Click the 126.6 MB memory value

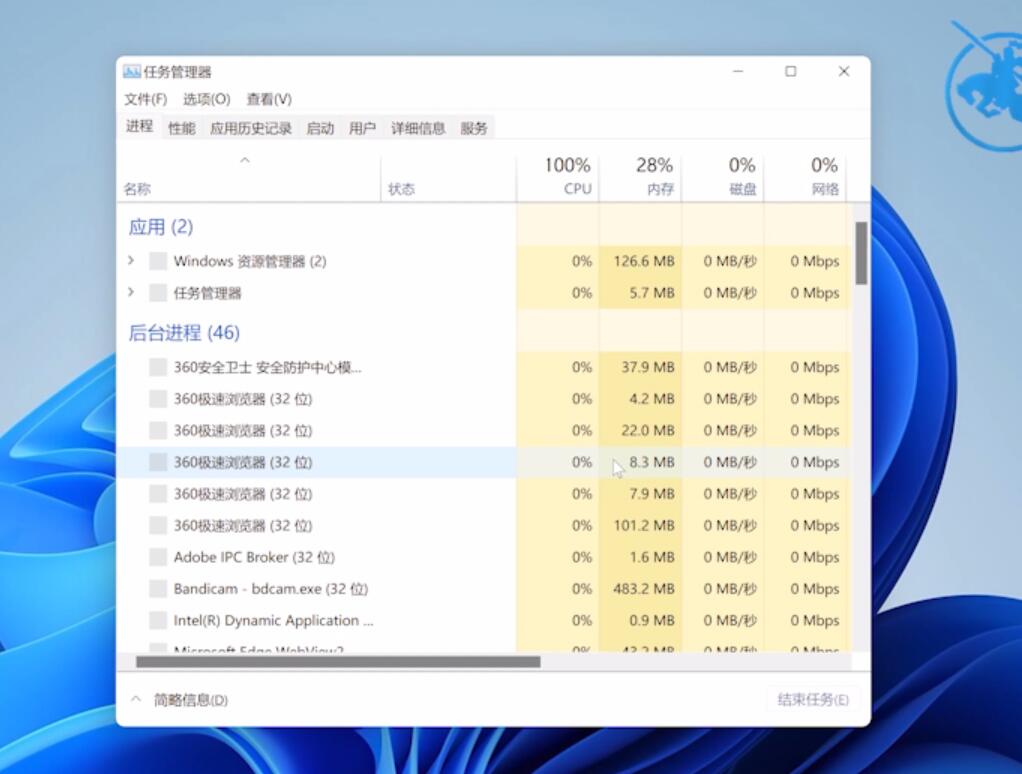click(x=644, y=261)
